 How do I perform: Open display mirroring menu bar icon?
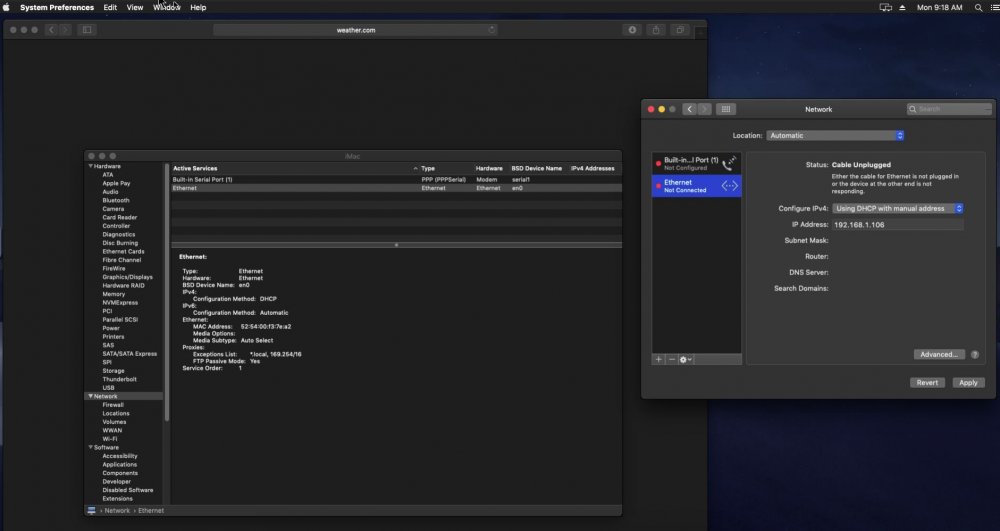click(886, 8)
